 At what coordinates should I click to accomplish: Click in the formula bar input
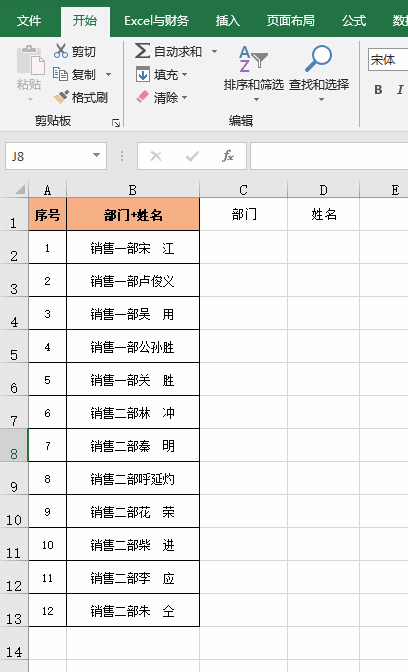coord(329,156)
